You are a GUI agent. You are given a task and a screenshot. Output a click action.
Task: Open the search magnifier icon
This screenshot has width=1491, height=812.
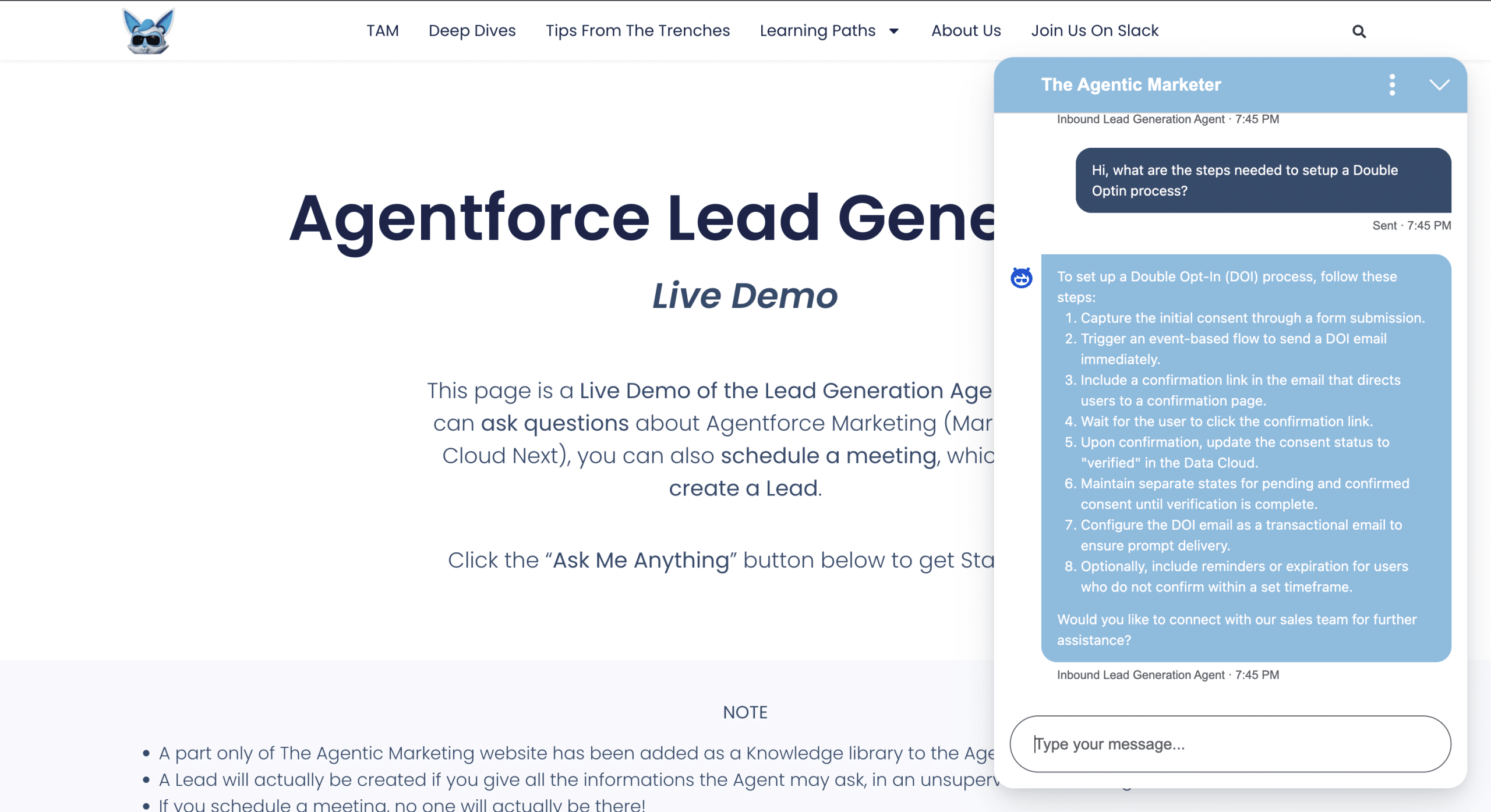[1359, 31]
